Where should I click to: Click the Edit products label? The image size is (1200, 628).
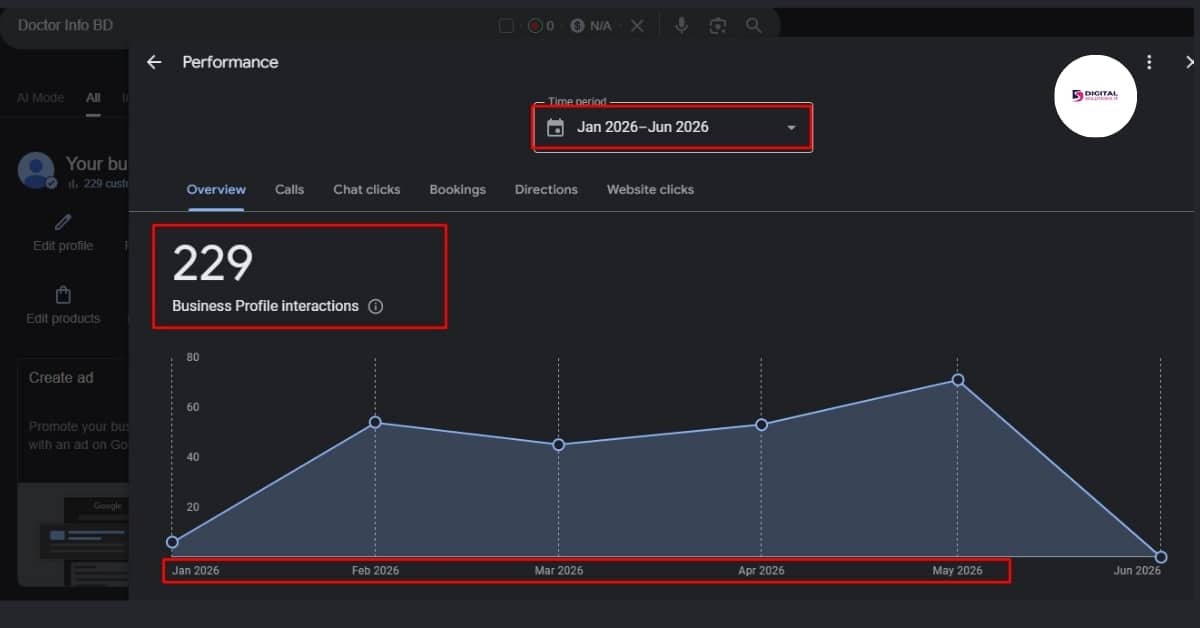pyautogui.click(x=63, y=319)
